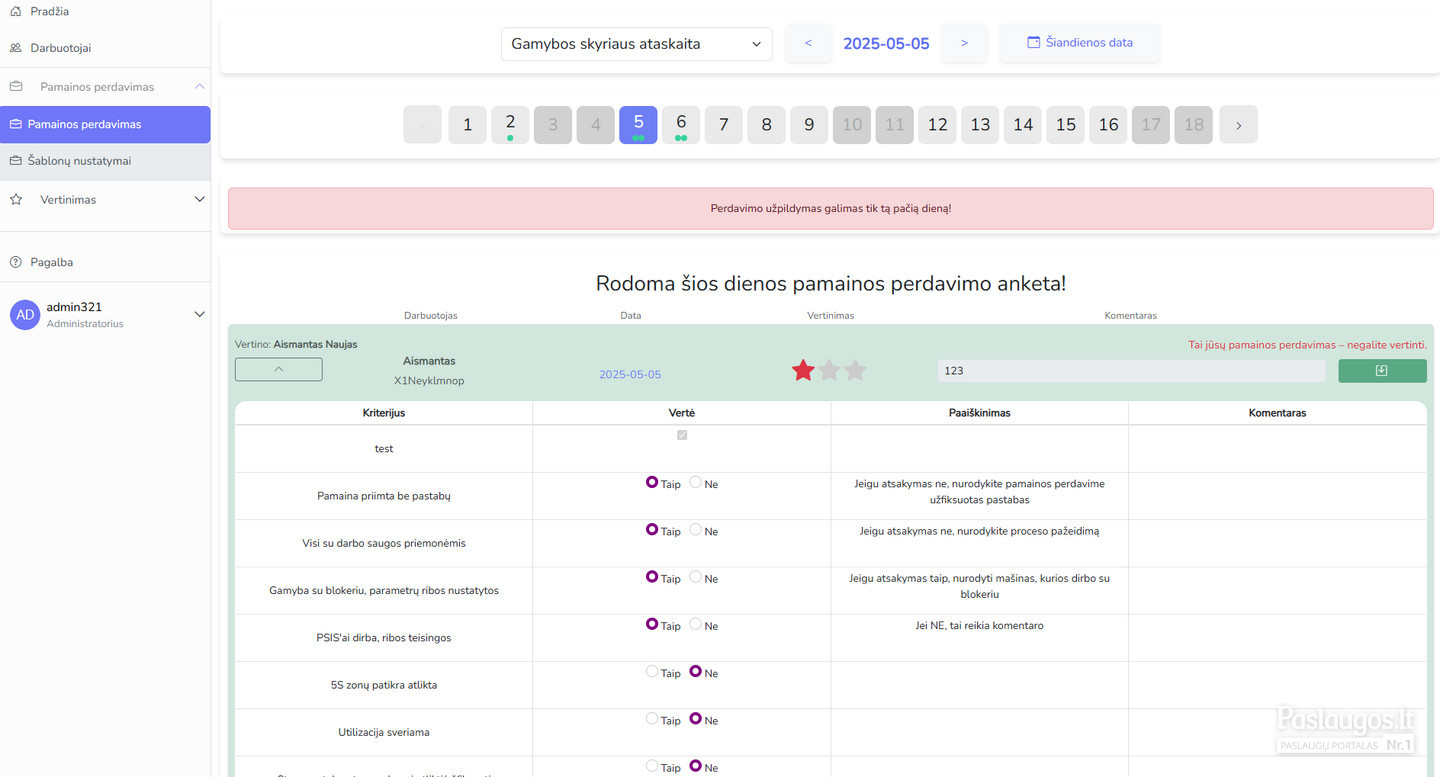Image resolution: width=1440 pixels, height=777 pixels.
Task: Select Taip for Utilizacija sveriama
Action: tap(652, 718)
